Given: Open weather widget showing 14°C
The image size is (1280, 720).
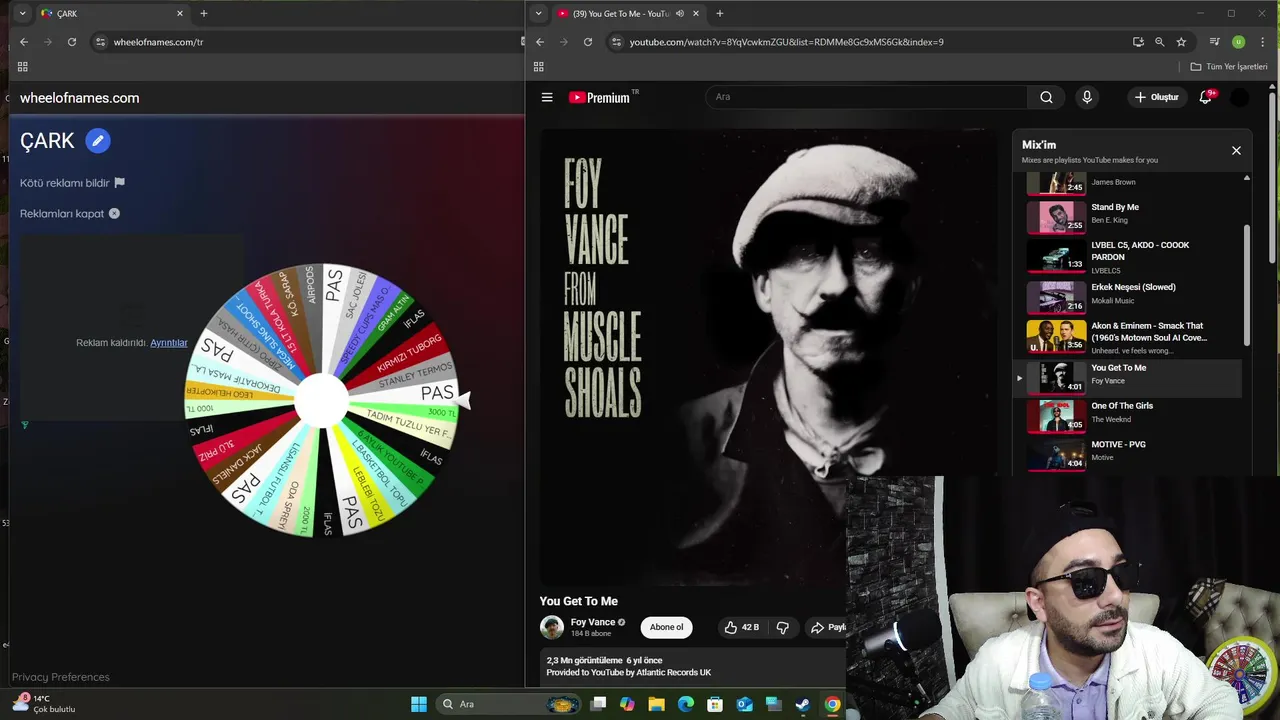Looking at the screenshot, I should pos(45,704).
